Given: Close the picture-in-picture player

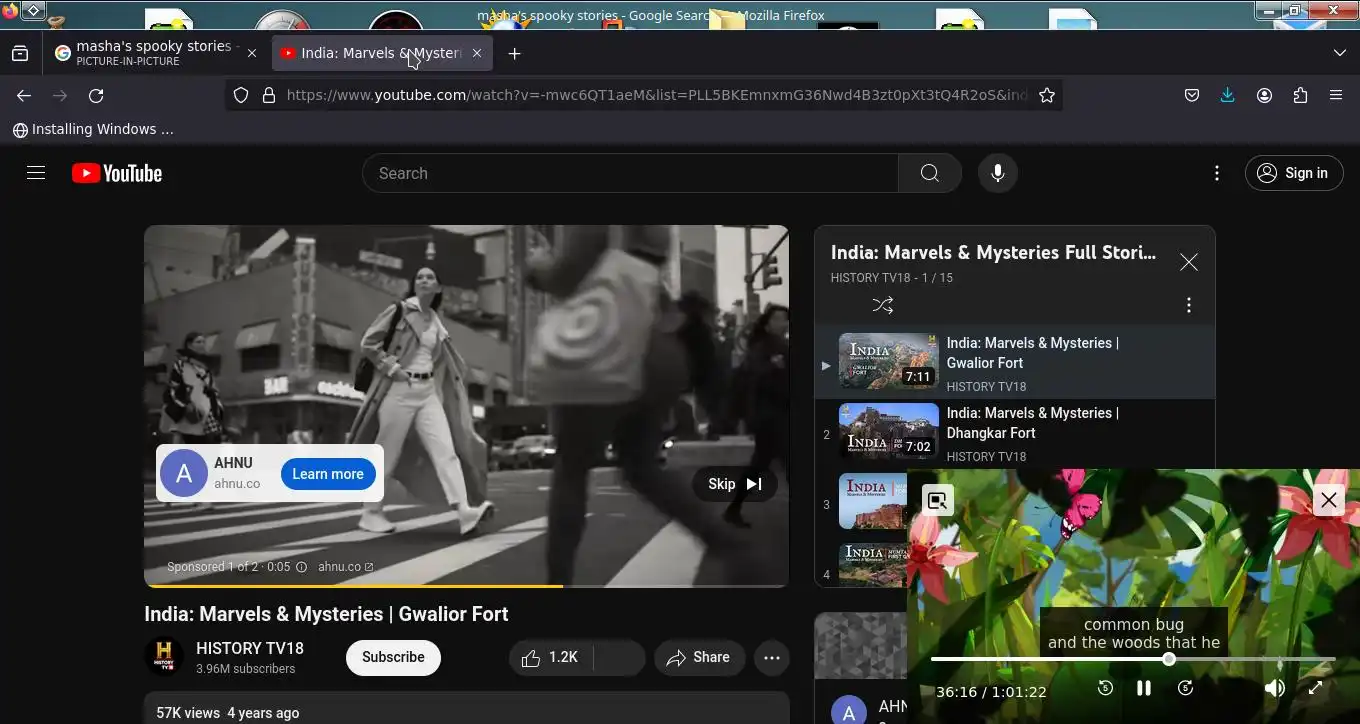Looking at the screenshot, I should click(1328, 500).
